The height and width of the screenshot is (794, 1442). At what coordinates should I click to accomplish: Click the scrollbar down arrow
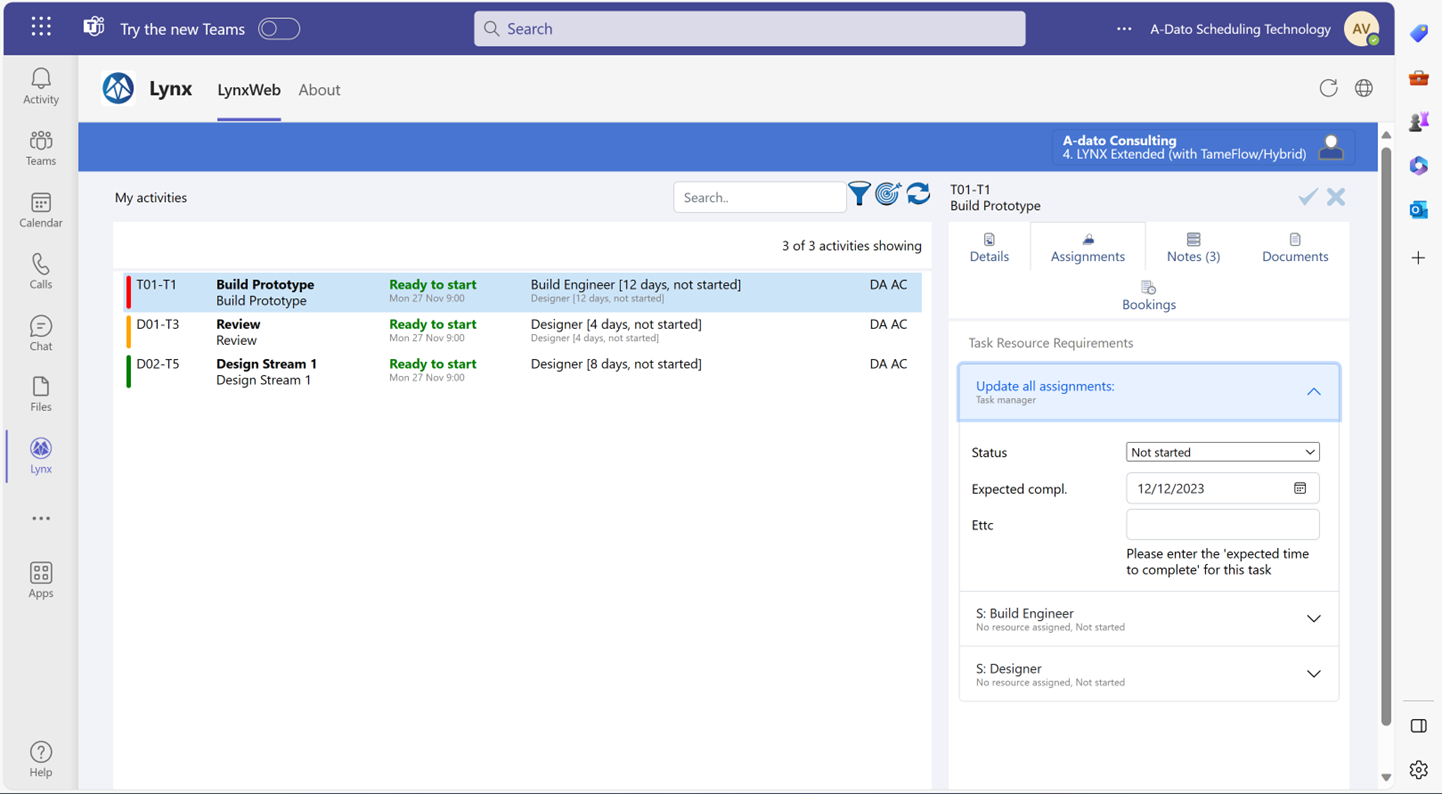click(x=1386, y=777)
